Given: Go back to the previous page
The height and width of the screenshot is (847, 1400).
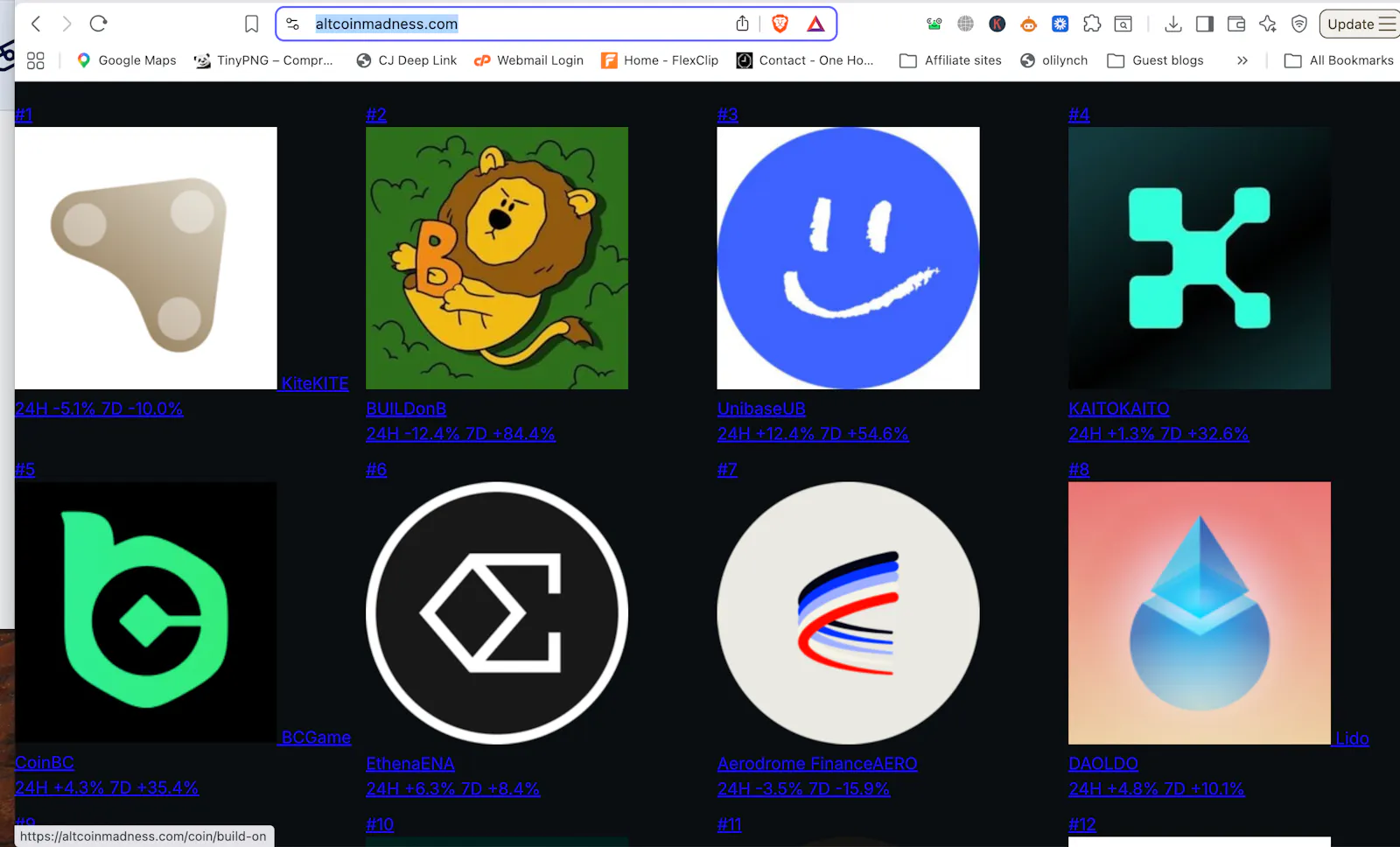Looking at the screenshot, I should [36, 24].
